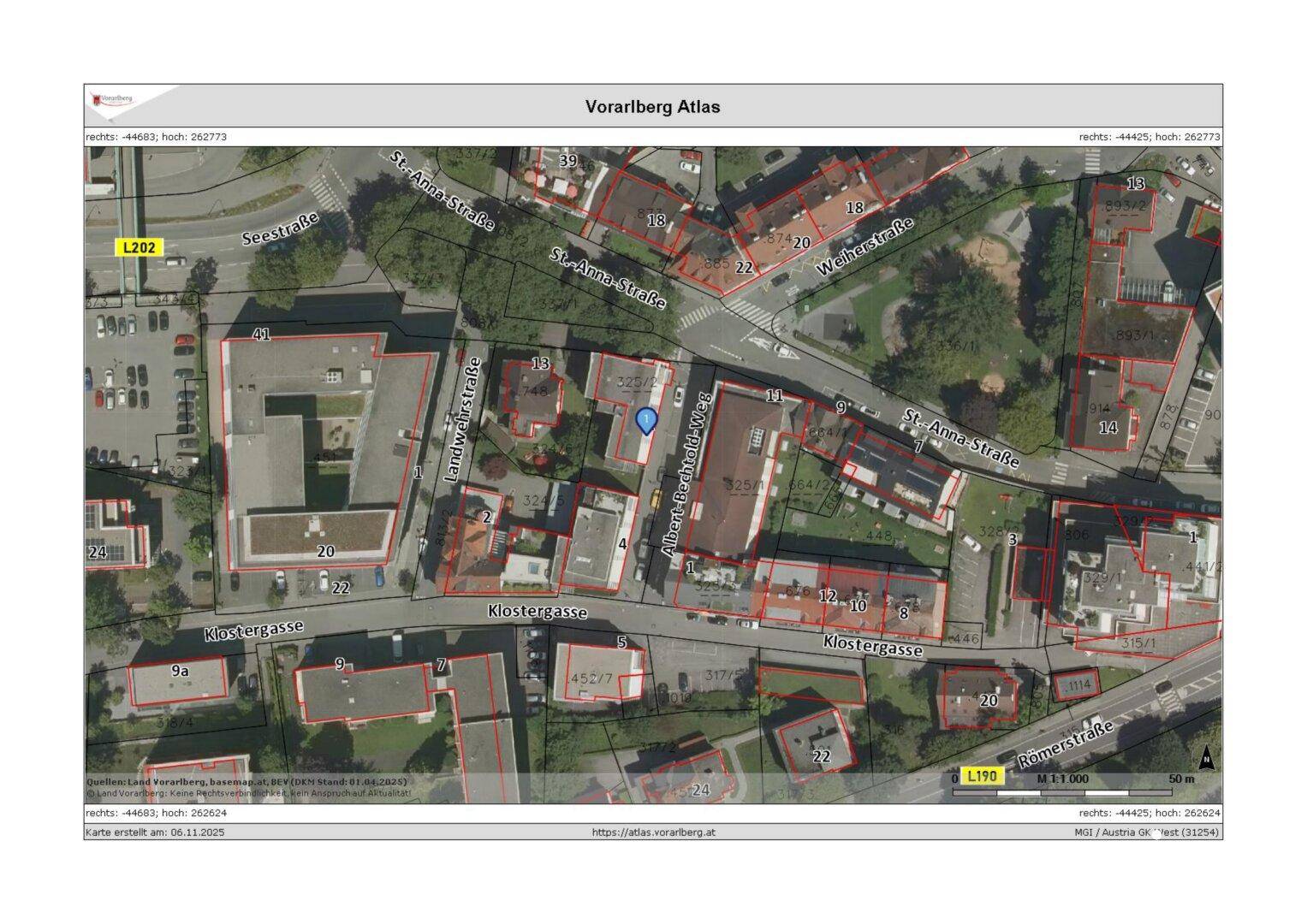The width and height of the screenshot is (1307, 924).
Task: Click parcel number 452/7 label
Action: 591,678
